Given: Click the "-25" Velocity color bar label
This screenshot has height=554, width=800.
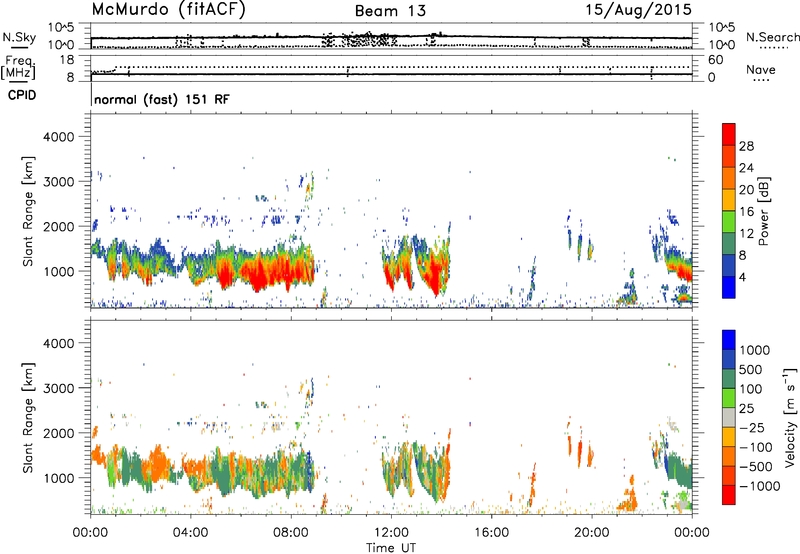Looking at the screenshot, I should tap(752, 428).
